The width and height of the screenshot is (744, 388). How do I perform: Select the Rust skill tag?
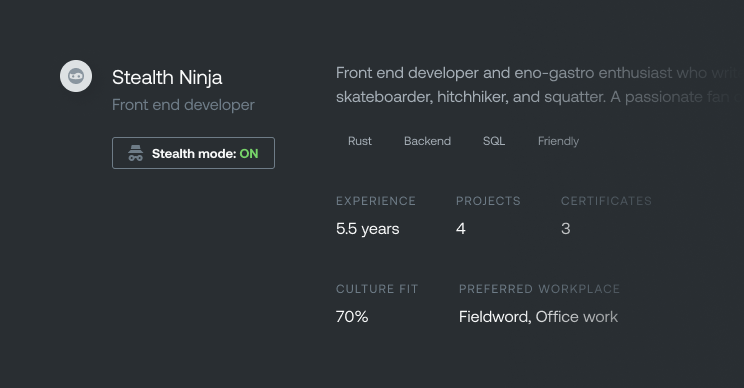coord(360,141)
